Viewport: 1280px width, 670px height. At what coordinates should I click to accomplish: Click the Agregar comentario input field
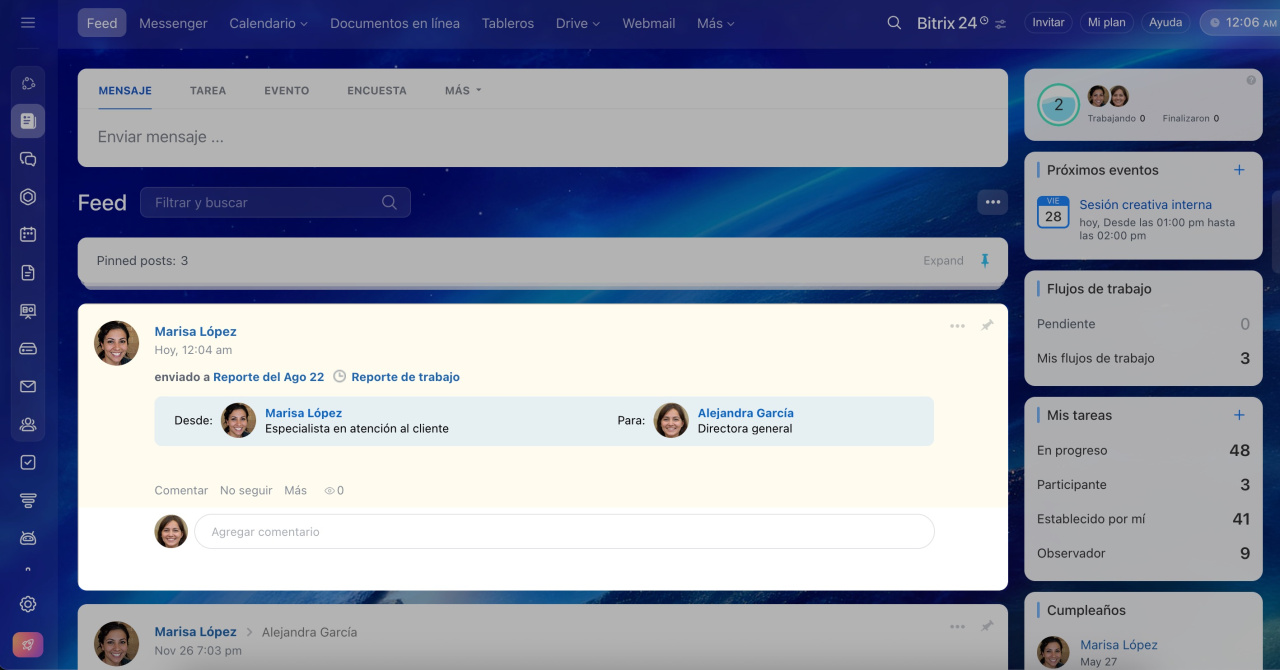coord(564,532)
